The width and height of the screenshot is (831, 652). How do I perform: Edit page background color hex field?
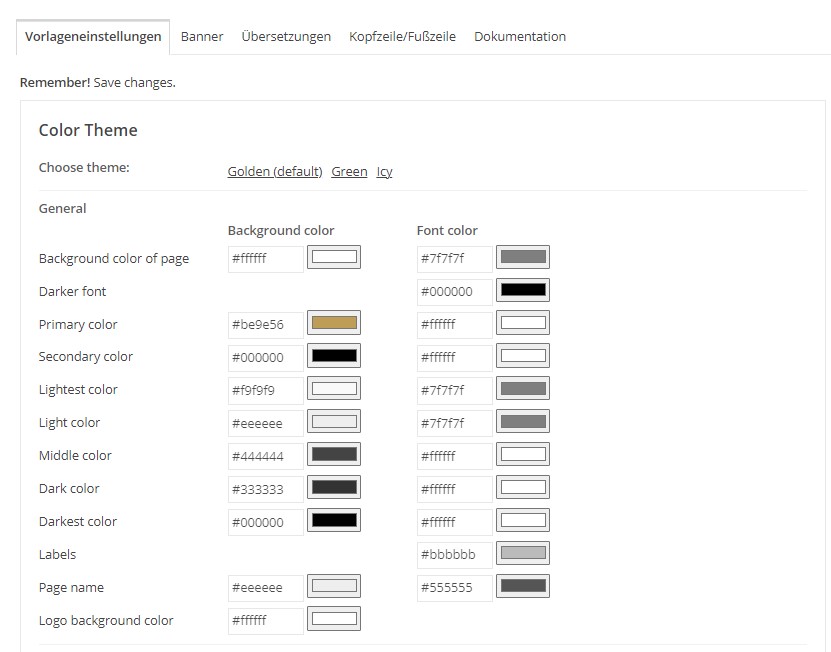coord(266,259)
